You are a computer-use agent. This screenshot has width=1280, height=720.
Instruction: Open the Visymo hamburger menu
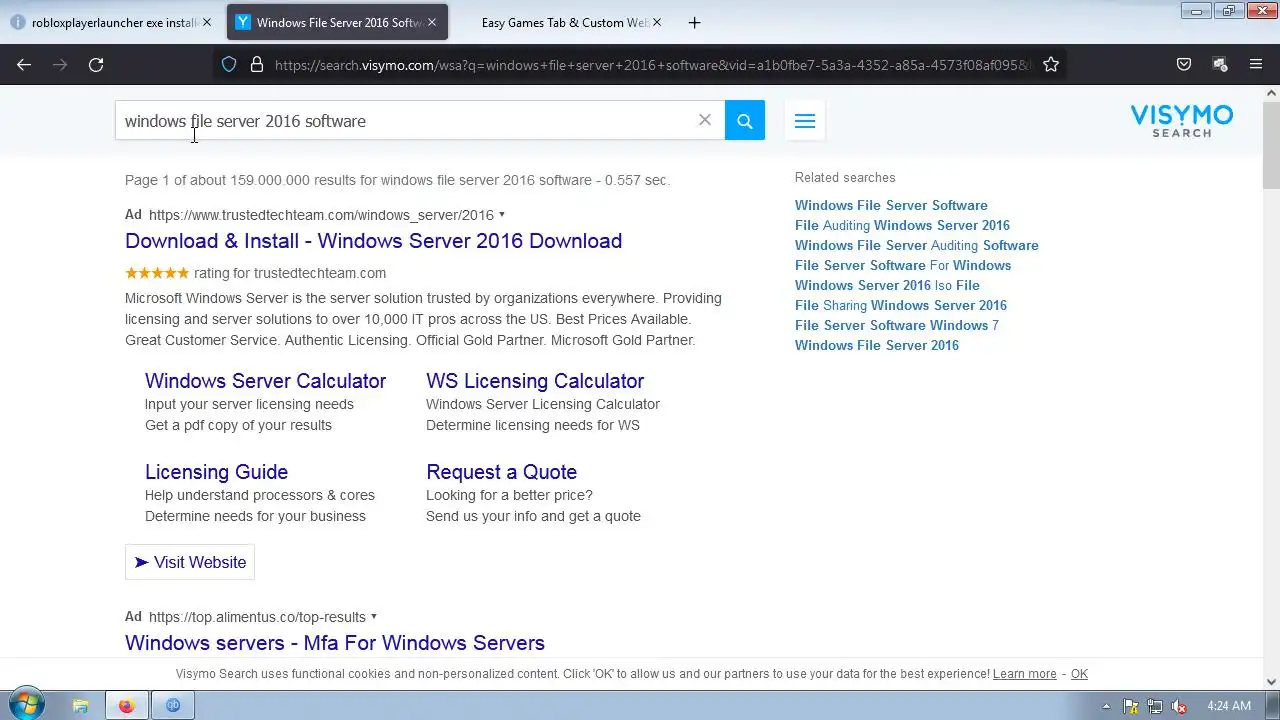tap(805, 121)
